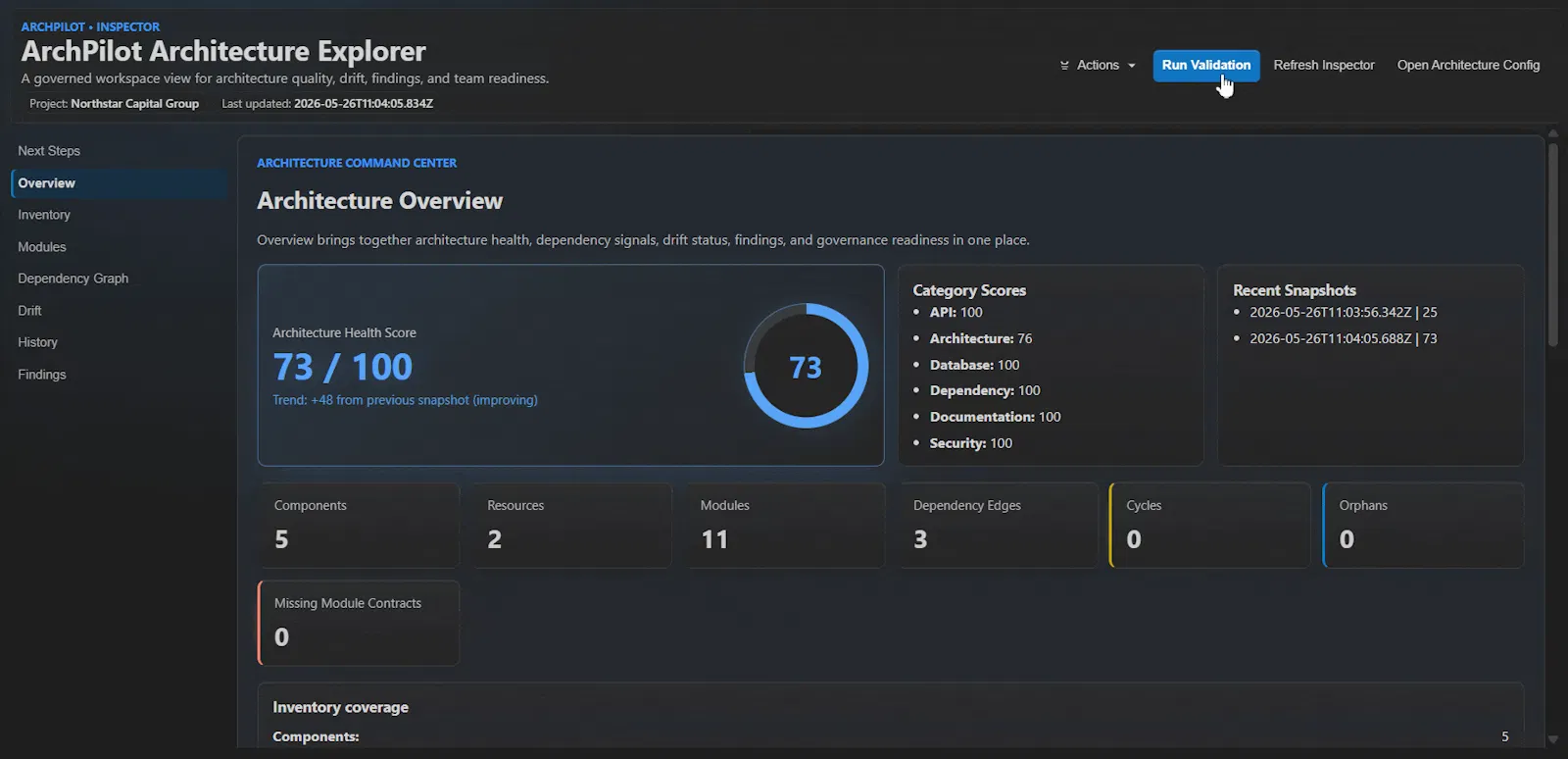
Task: Click the Run Validation button
Action: pos(1206,66)
